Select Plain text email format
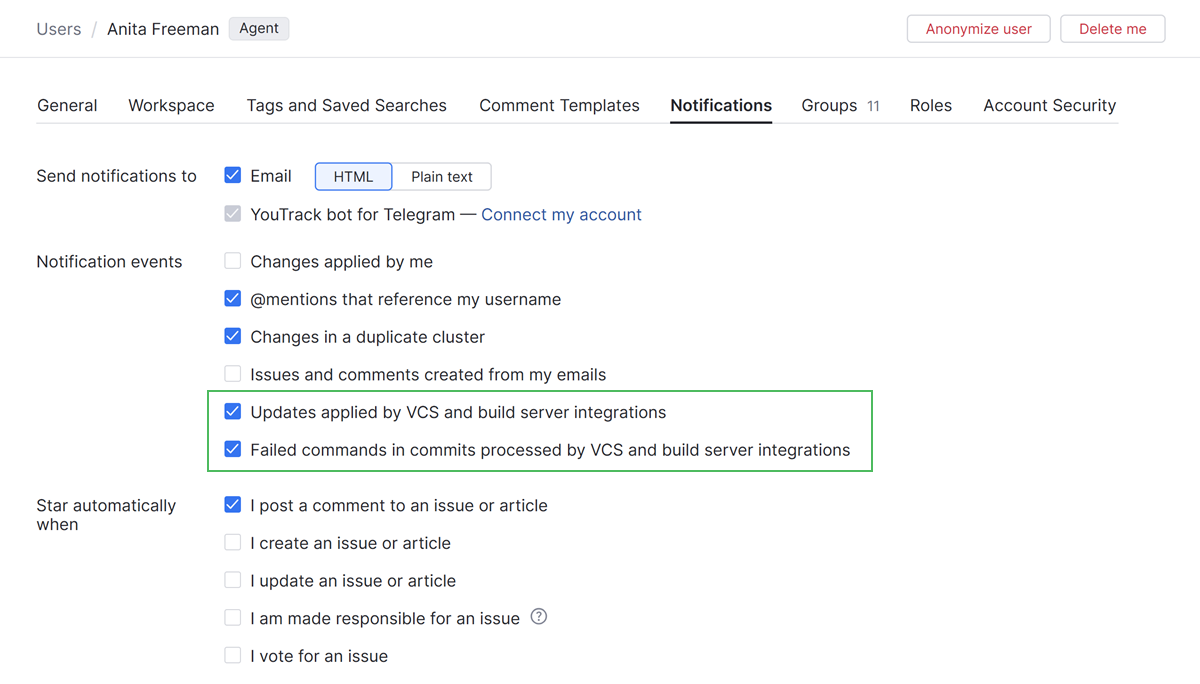Image resolution: width=1200 pixels, height=684 pixels. pyautogui.click(x=442, y=177)
